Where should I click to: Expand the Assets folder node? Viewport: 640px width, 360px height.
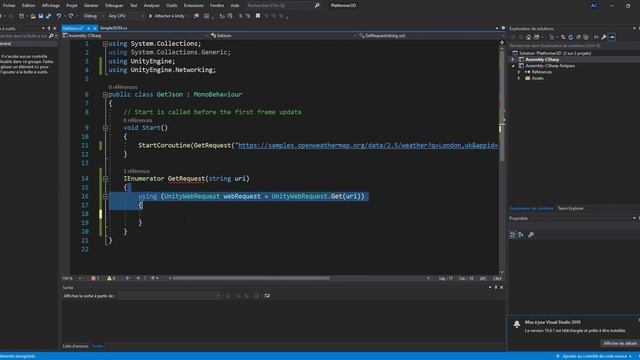click(519, 78)
